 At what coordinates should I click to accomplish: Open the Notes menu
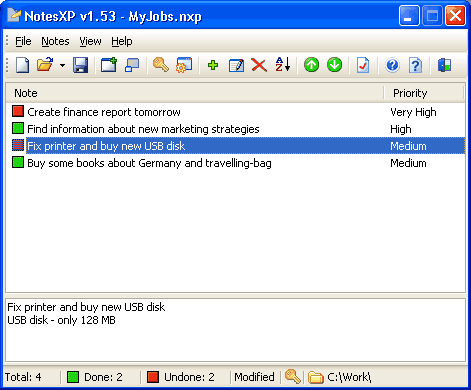point(55,41)
